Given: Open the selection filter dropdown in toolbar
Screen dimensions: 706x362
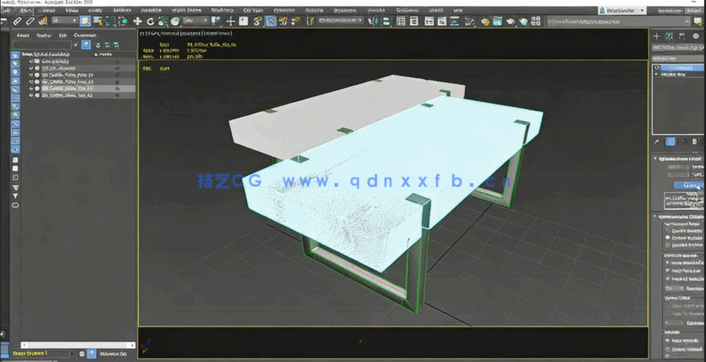Looking at the screenshot, I should coord(65,21).
